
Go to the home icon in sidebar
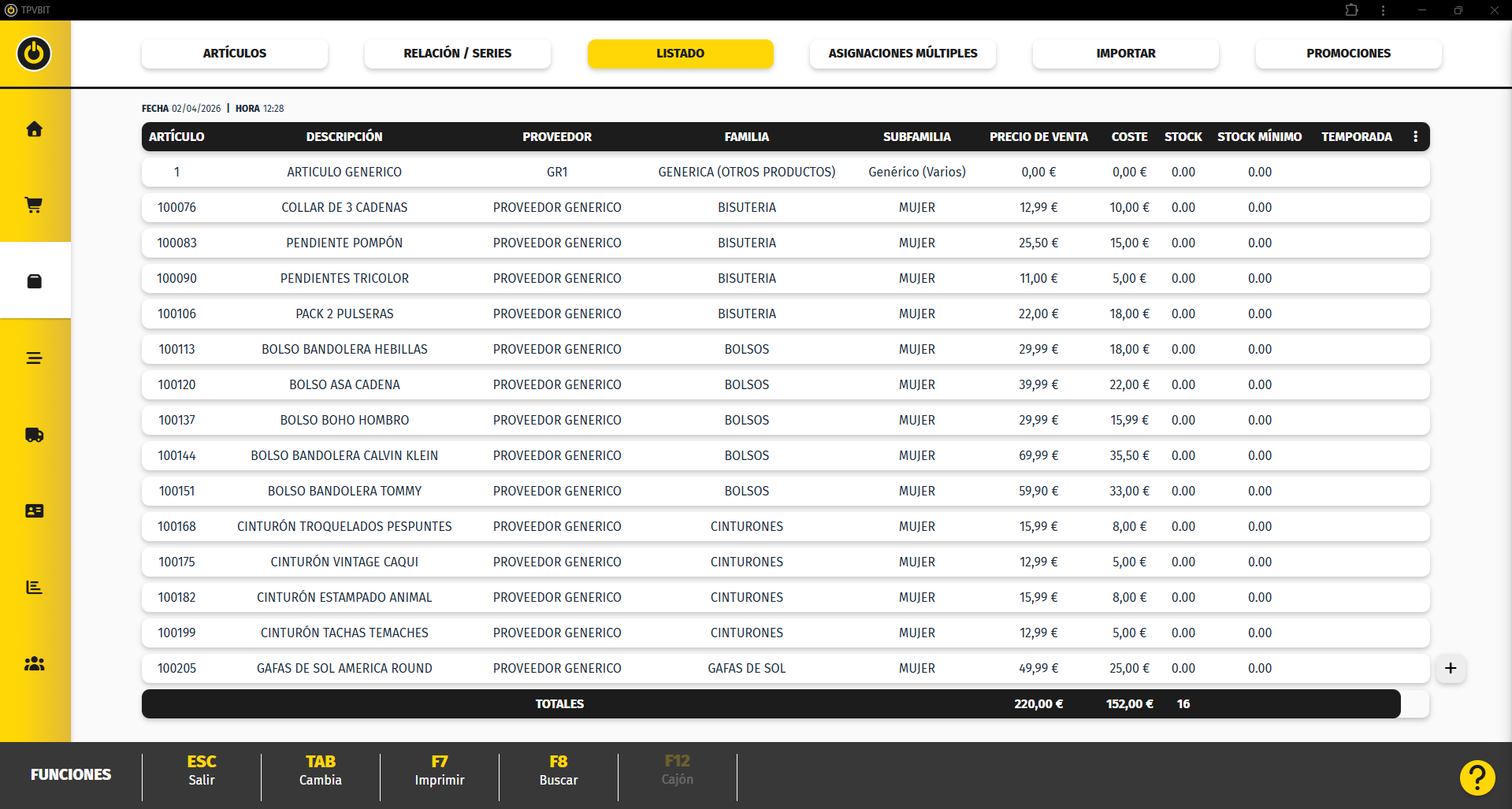[34, 129]
